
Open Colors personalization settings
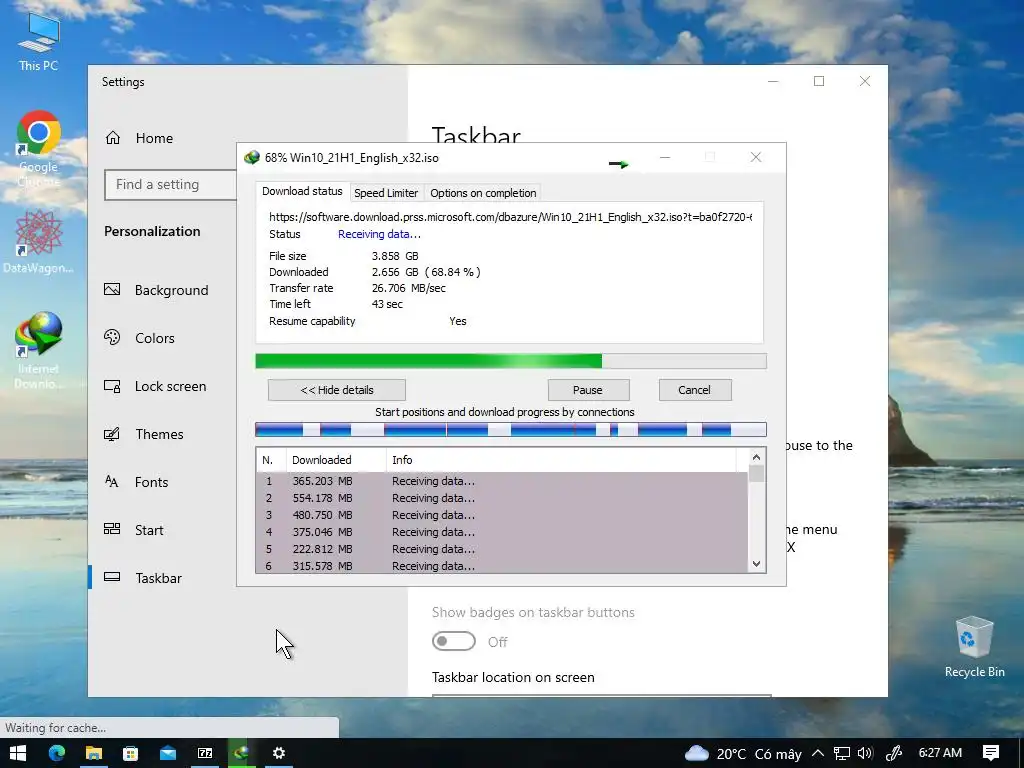(140, 338)
